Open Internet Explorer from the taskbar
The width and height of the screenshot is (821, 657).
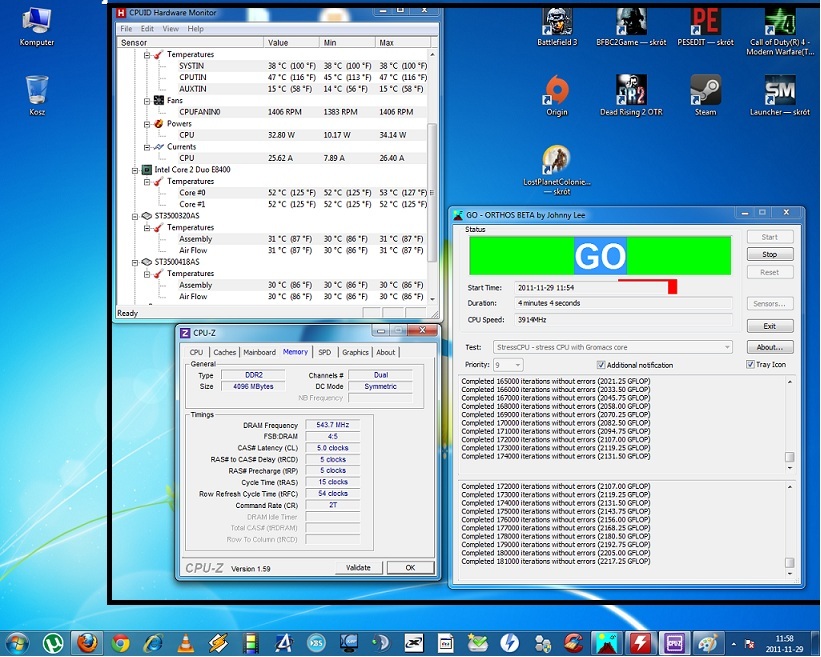(153, 643)
